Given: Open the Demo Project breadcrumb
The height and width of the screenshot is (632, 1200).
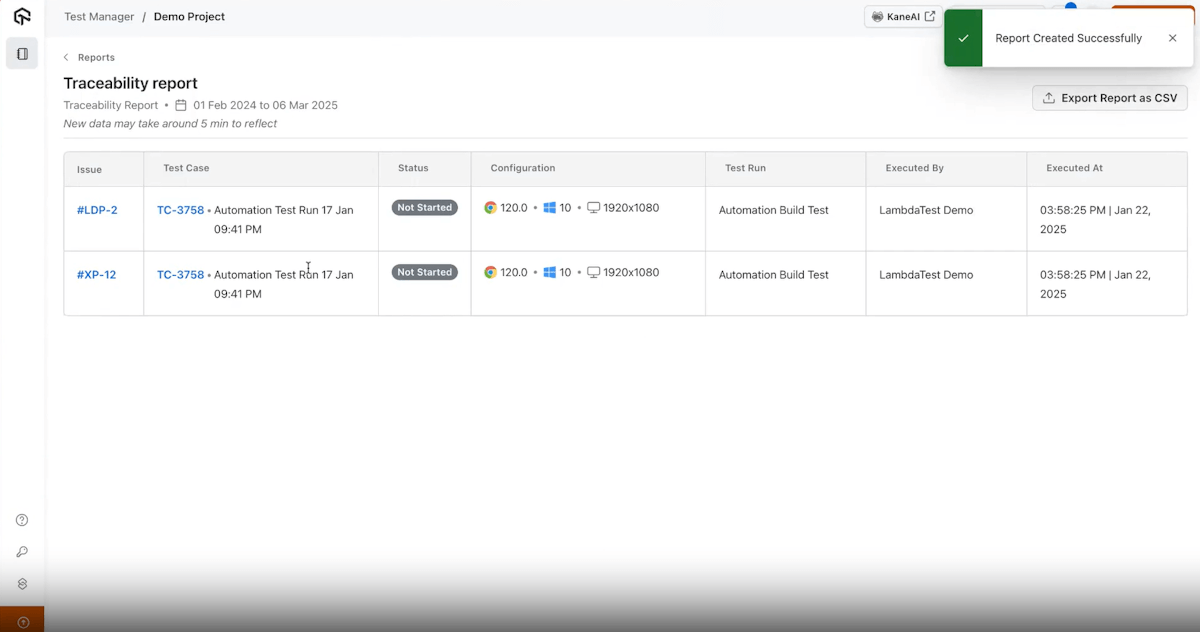Looking at the screenshot, I should [x=189, y=17].
